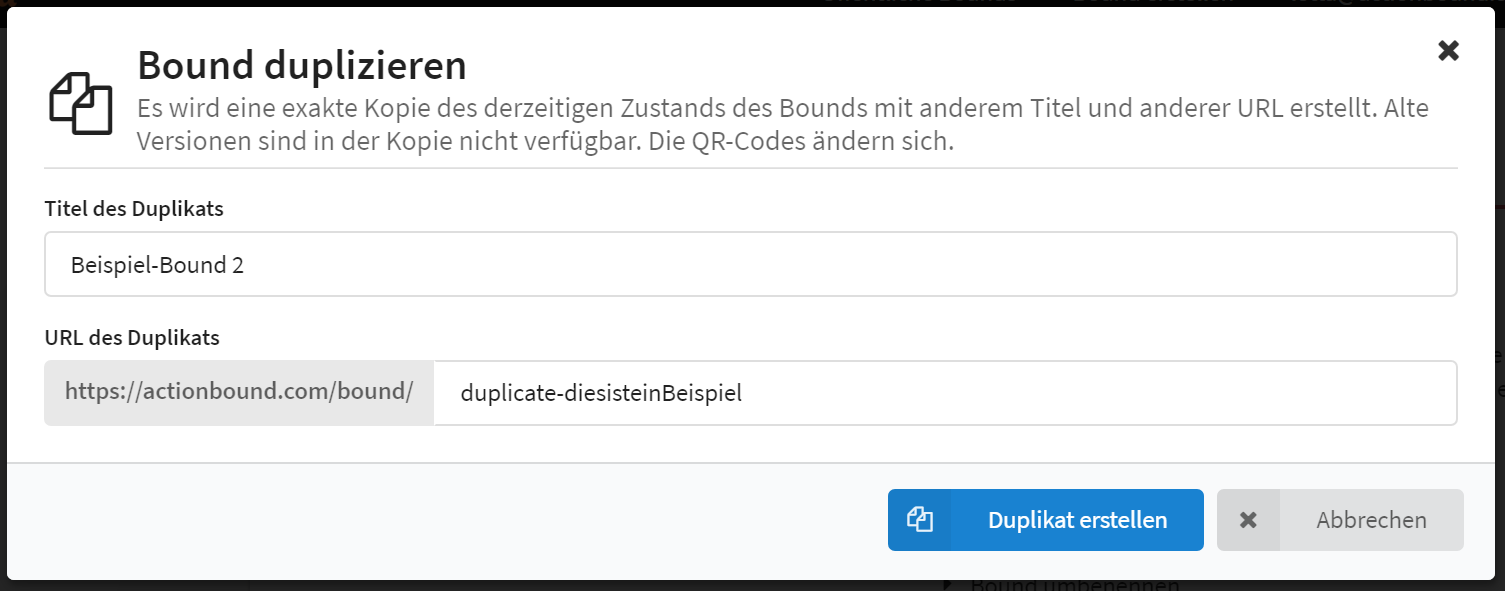The width and height of the screenshot is (1505, 591).
Task: Close the Bound duplizieren dialog with the X
Action: (x=1448, y=51)
